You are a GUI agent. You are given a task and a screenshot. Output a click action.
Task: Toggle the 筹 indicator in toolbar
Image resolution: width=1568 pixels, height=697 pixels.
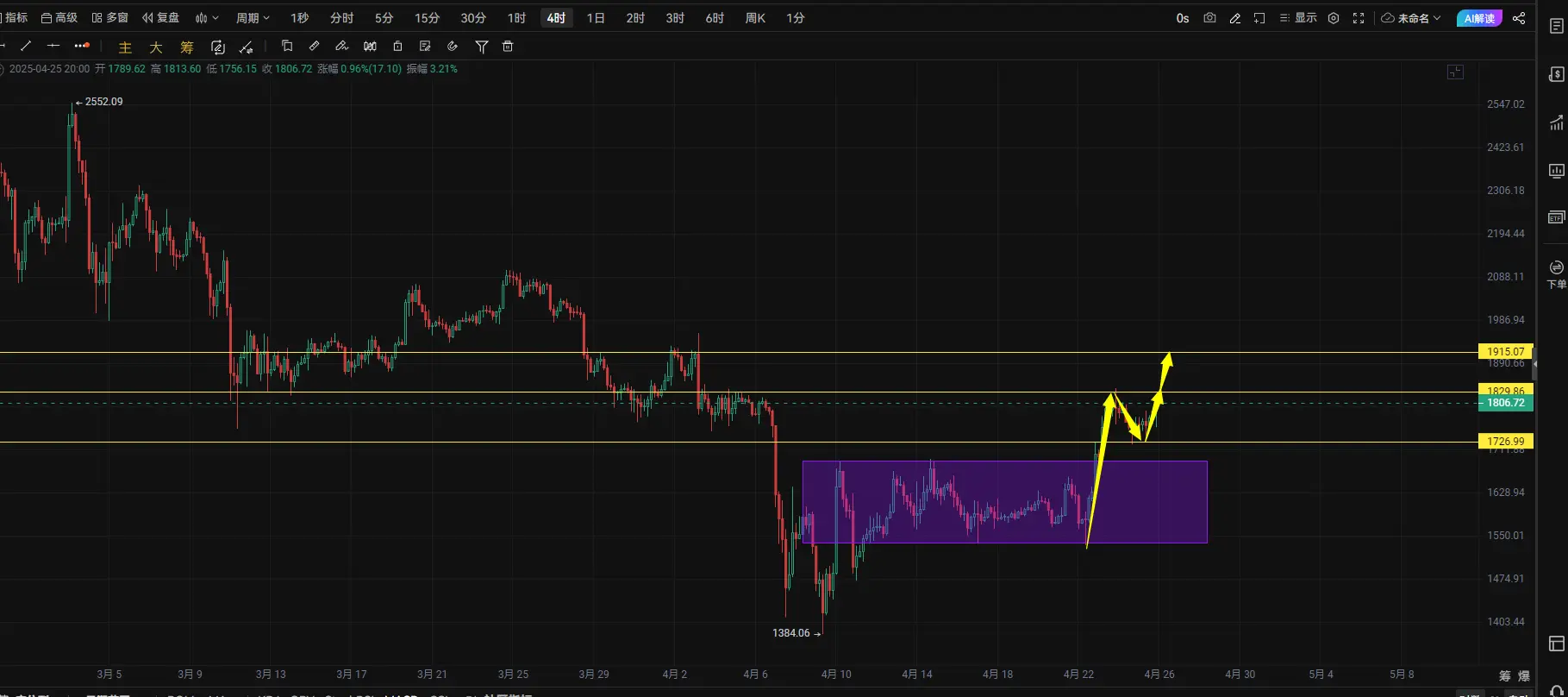click(187, 47)
